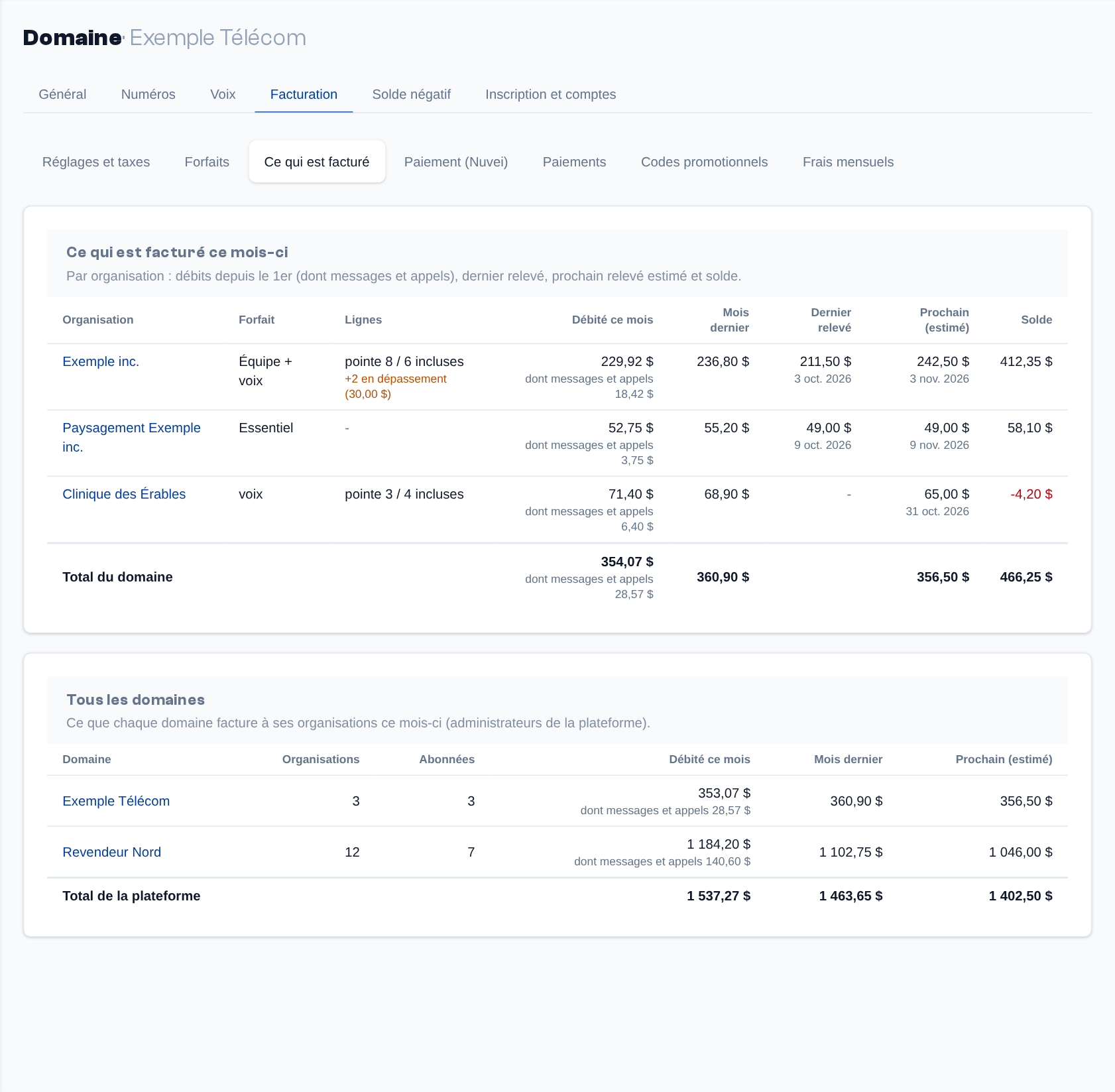Image resolution: width=1115 pixels, height=1092 pixels.
Task: Select the negative balance -4,20 $
Action: pos(1031,494)
